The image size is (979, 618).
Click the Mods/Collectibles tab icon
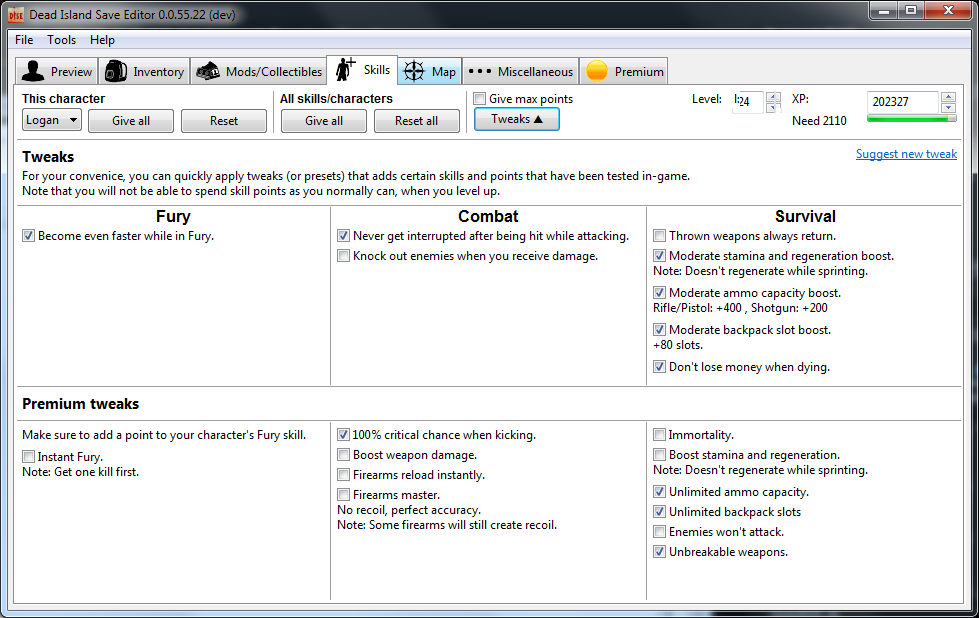pos(208,71)
